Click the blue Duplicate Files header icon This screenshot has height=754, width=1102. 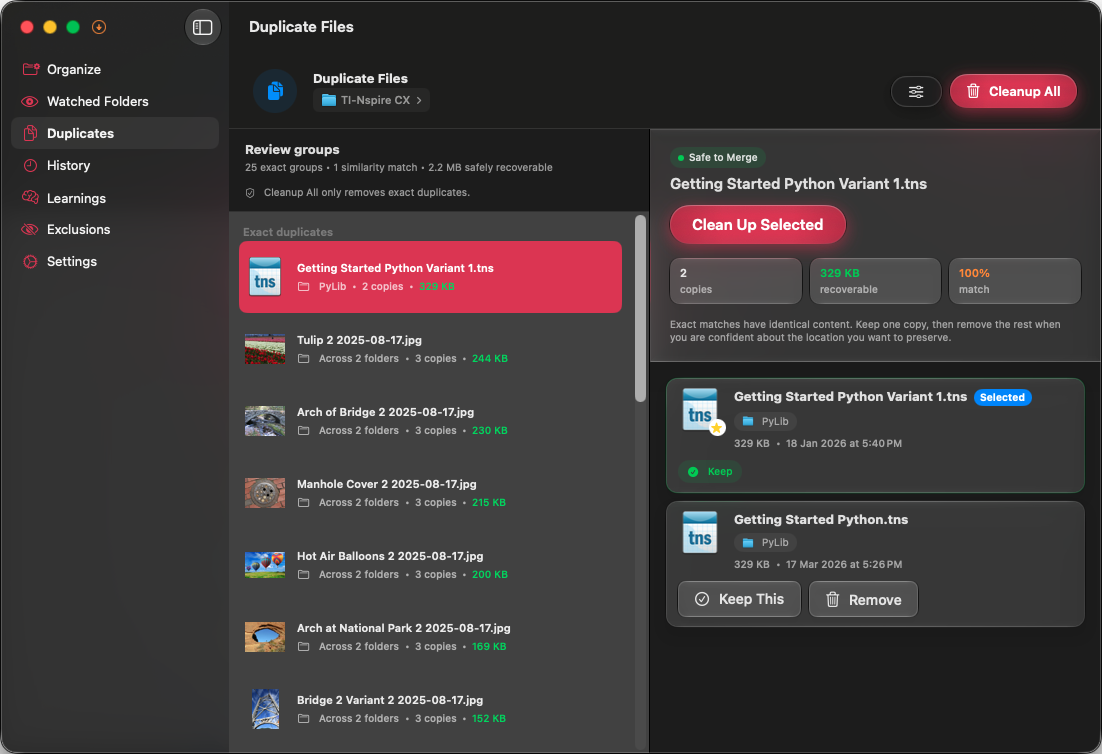pos(275,91)
